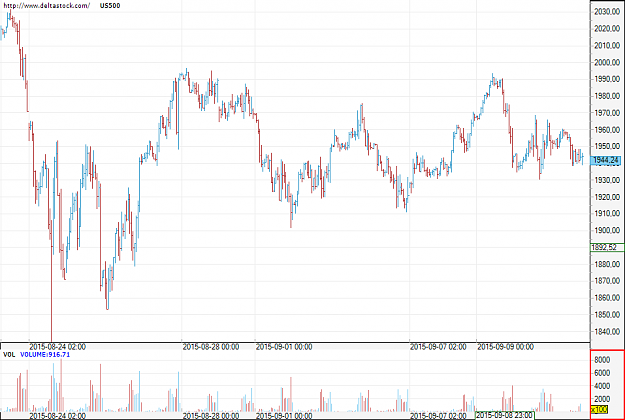Click the yellow x100 volume multiplier tag
The height and width of the screenshot is (420, 625).
tap(599, 410)
